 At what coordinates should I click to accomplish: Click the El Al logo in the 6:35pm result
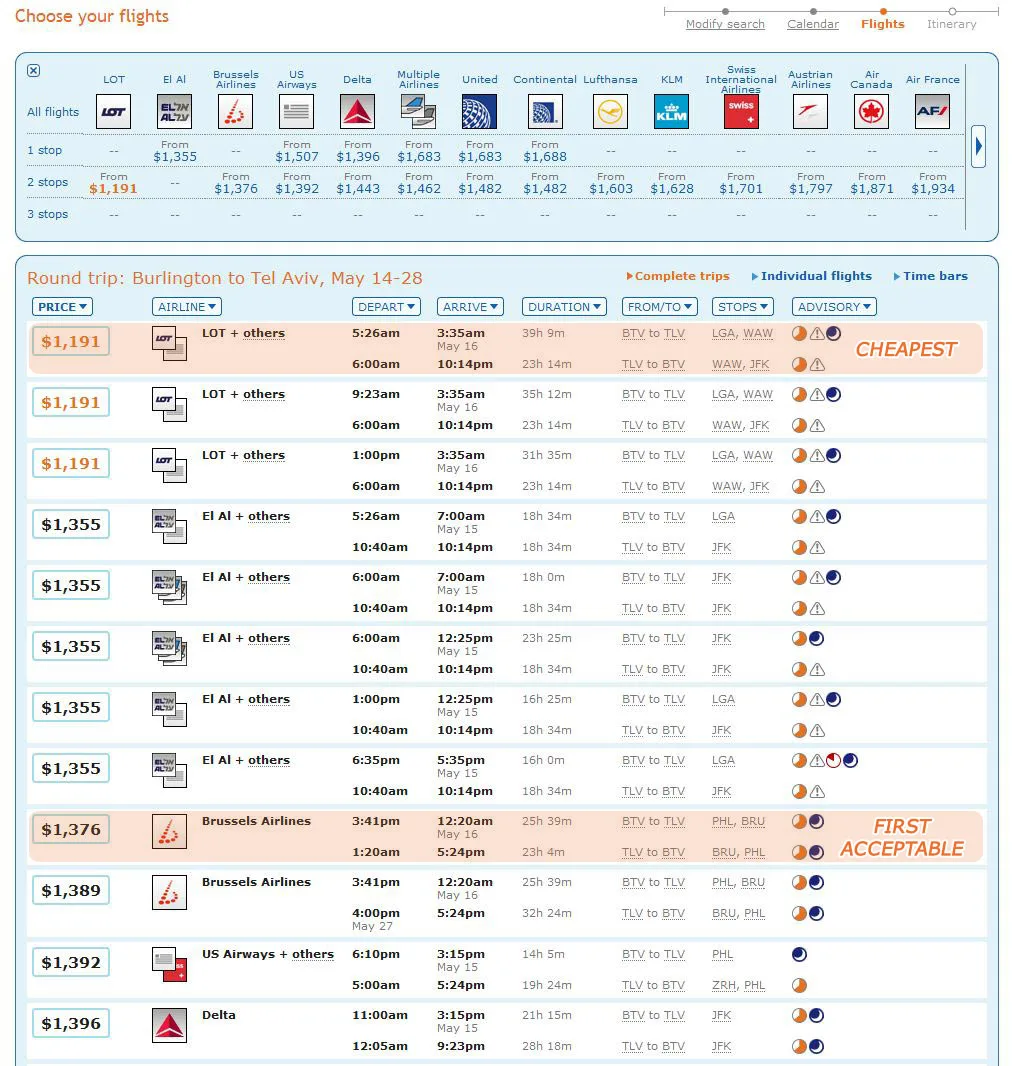(169, 770)
